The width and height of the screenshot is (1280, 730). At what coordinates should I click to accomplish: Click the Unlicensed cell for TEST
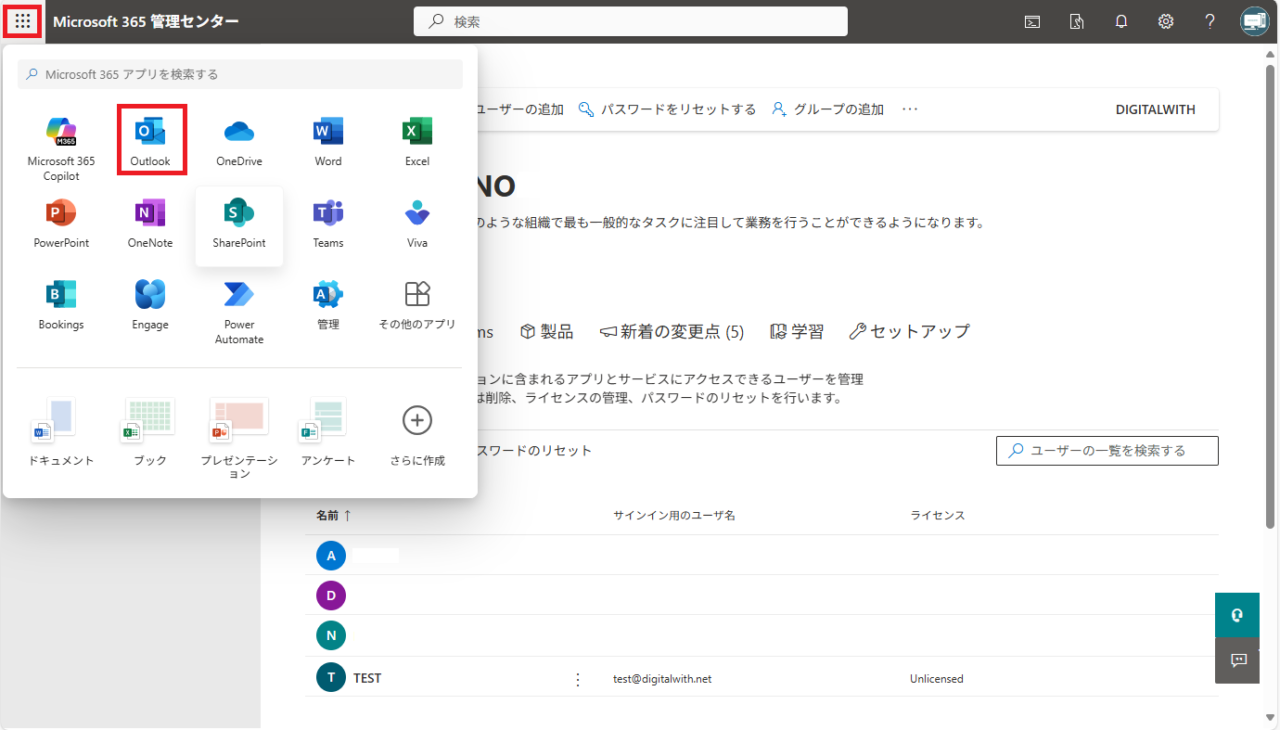(x=936, y=679)
